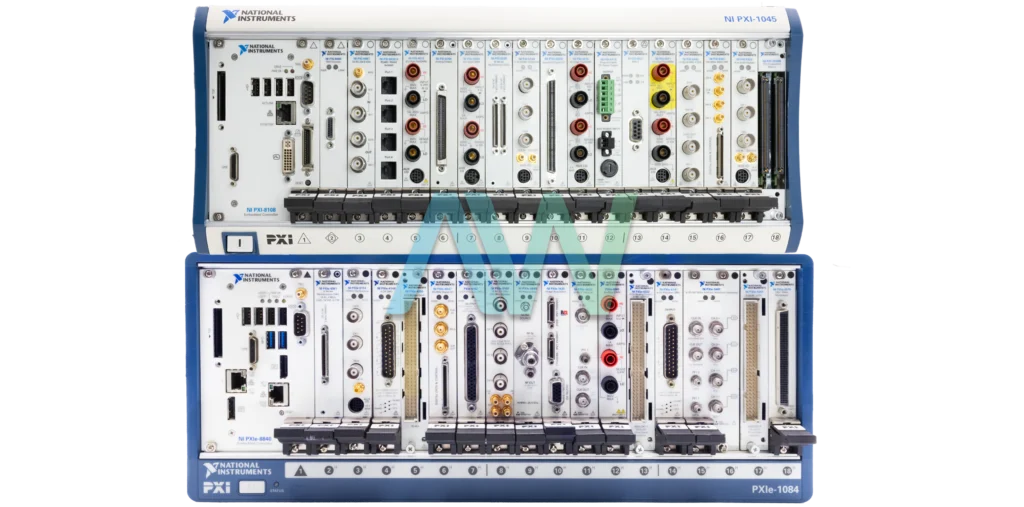
Task: Click slot number 9 on the PXIe-1084
Action: pyautogui.click(x=530, y=470)
